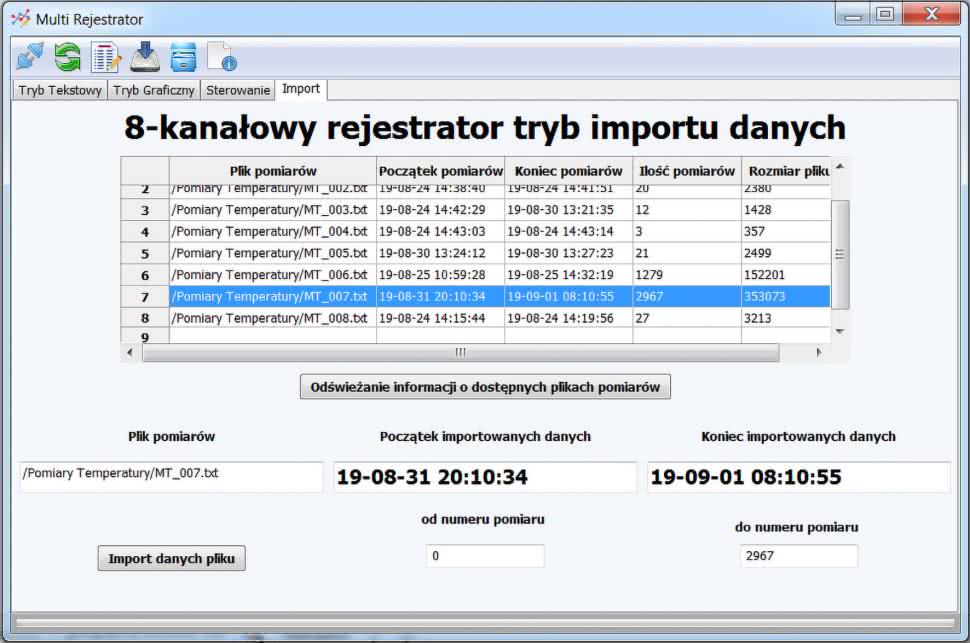Click the table's horizontal scrollbar thumb
Viewport: 970px width, 643px height.
click(x=460, y=352)
